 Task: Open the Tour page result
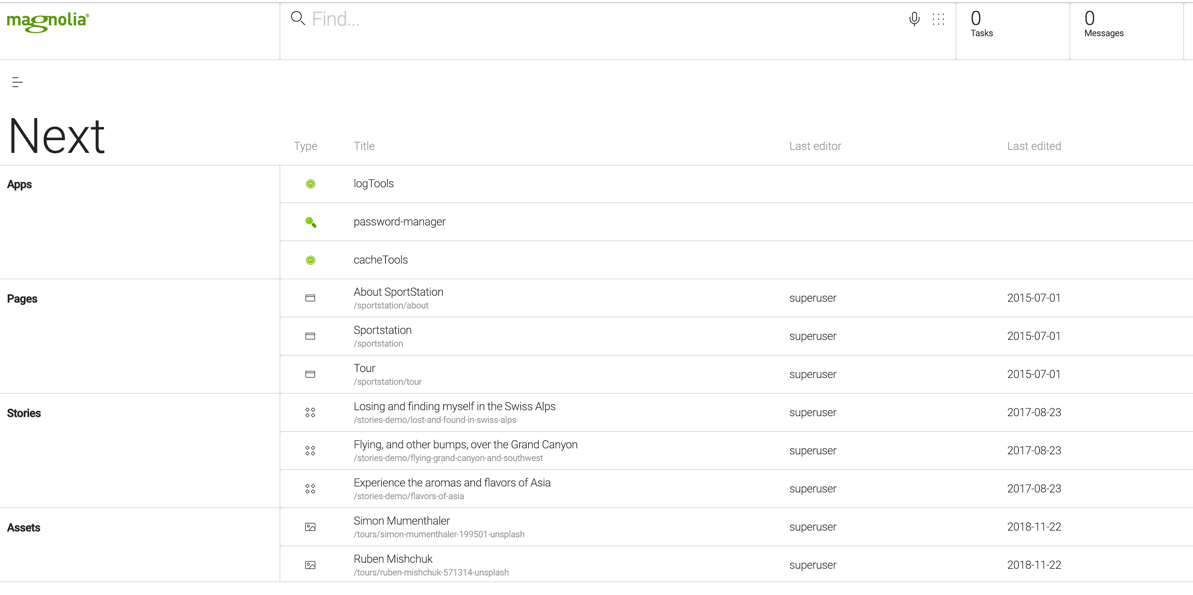(x=364, y=369)
